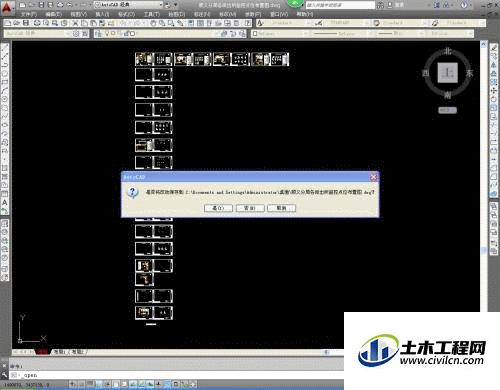Expand the dimension style dropdown
This screenshot has height=390, width=500.
point(367,23)
